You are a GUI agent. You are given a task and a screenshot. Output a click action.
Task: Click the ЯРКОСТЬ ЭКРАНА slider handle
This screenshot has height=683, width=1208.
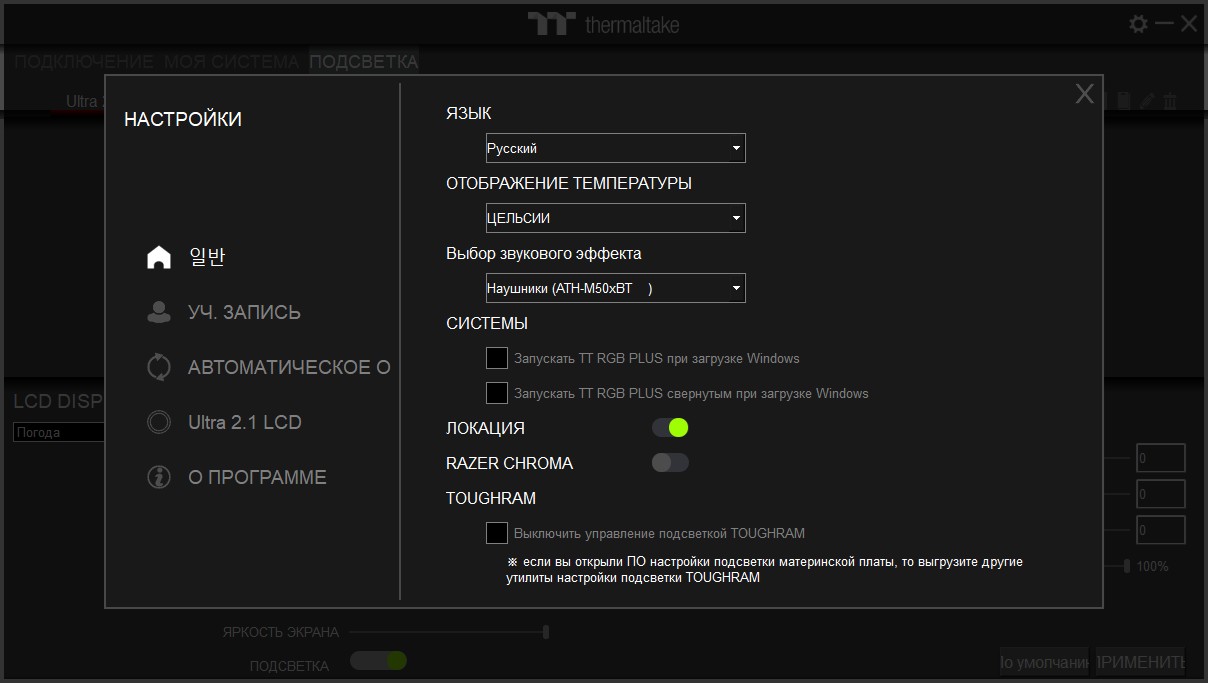pyautogui.click(x=546, y=632)
